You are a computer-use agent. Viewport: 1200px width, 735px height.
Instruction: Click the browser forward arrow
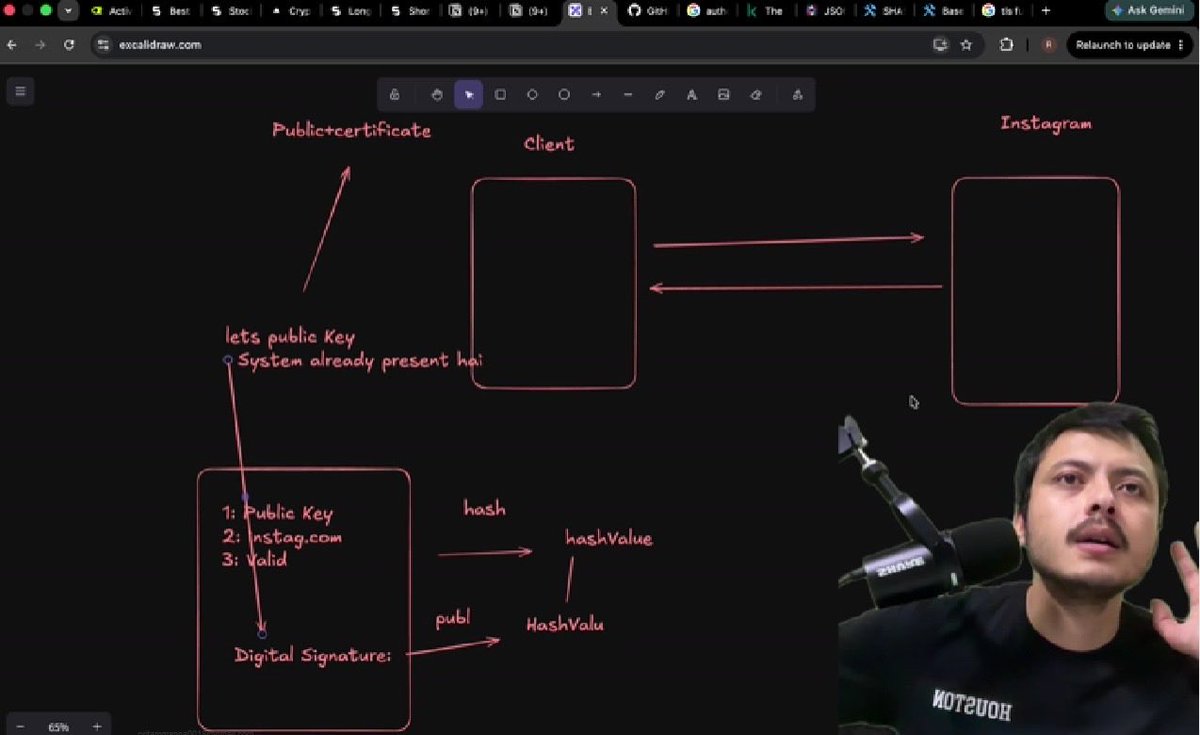coord(40,45)
